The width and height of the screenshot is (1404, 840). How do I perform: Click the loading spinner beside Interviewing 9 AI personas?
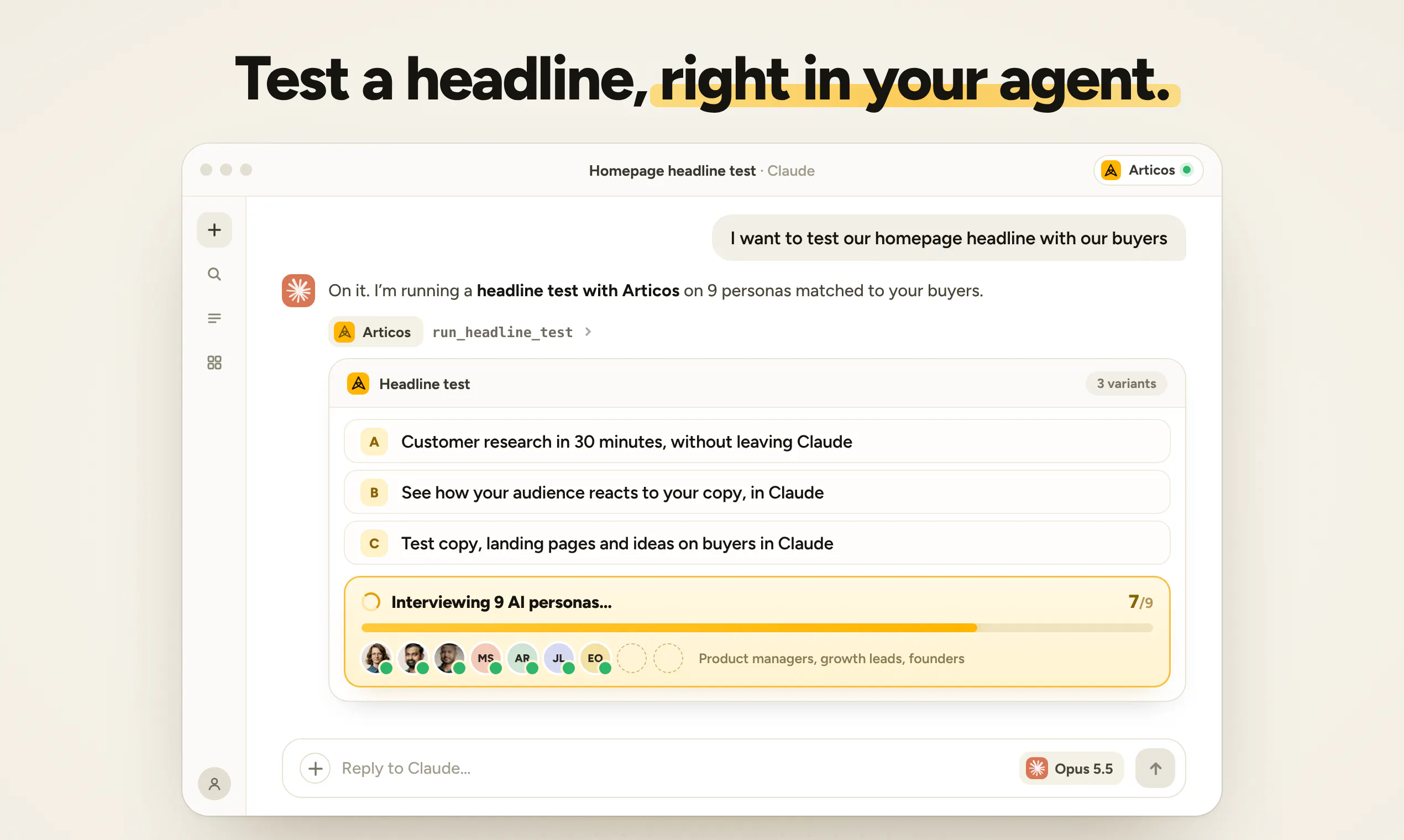tap(371, 602)
